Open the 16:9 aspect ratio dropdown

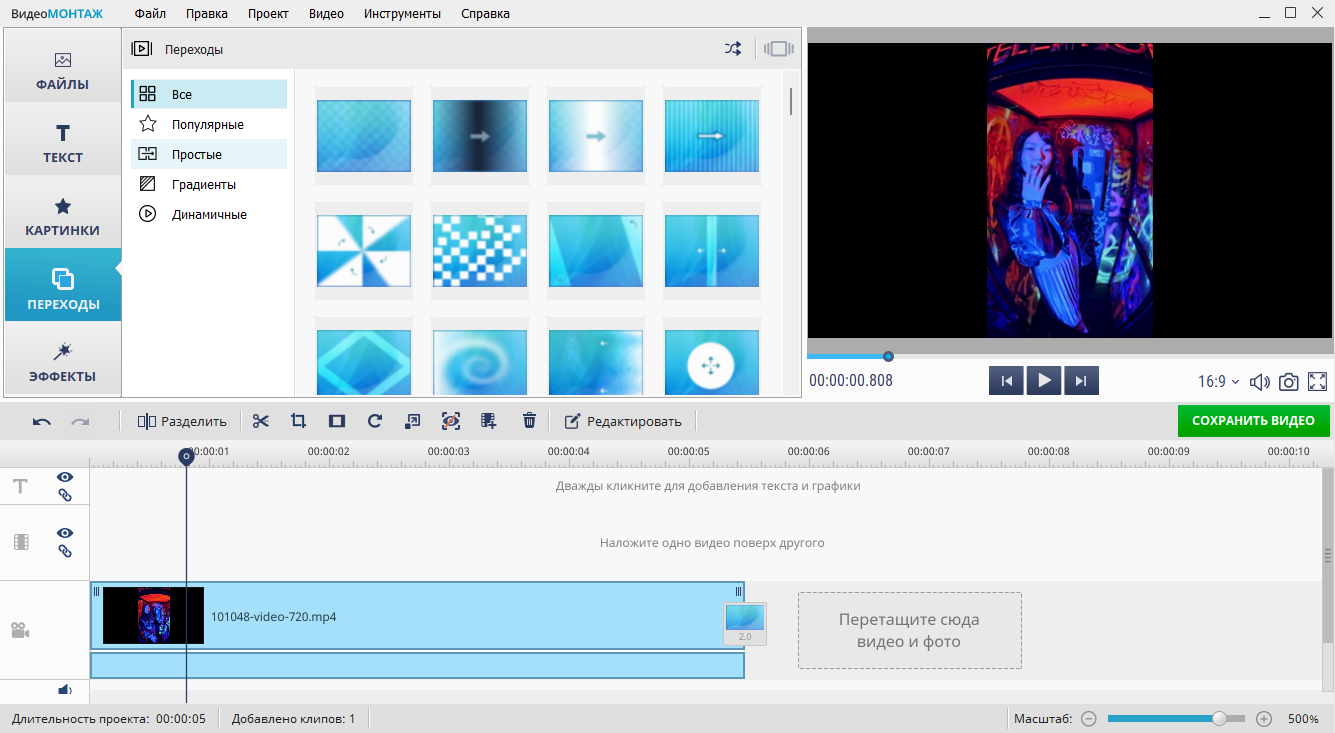pyautogui.click(x=1219, y=381)
